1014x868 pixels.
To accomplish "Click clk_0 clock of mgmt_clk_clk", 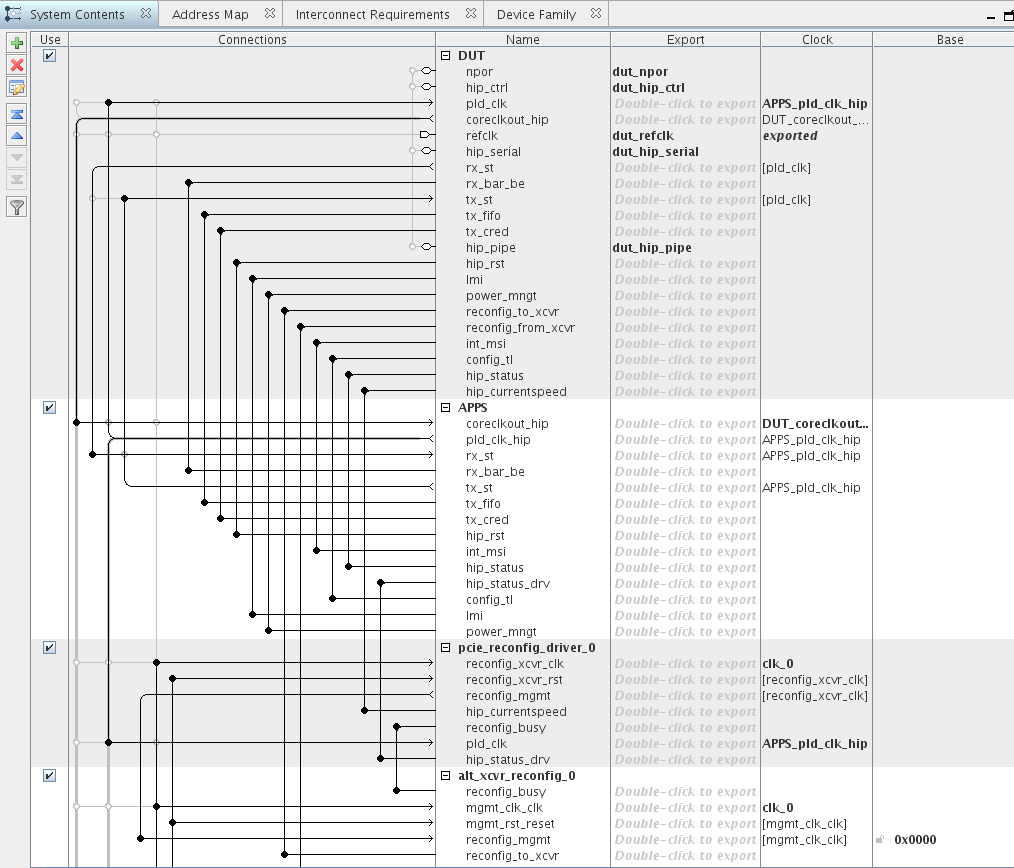I will [778, 808].
